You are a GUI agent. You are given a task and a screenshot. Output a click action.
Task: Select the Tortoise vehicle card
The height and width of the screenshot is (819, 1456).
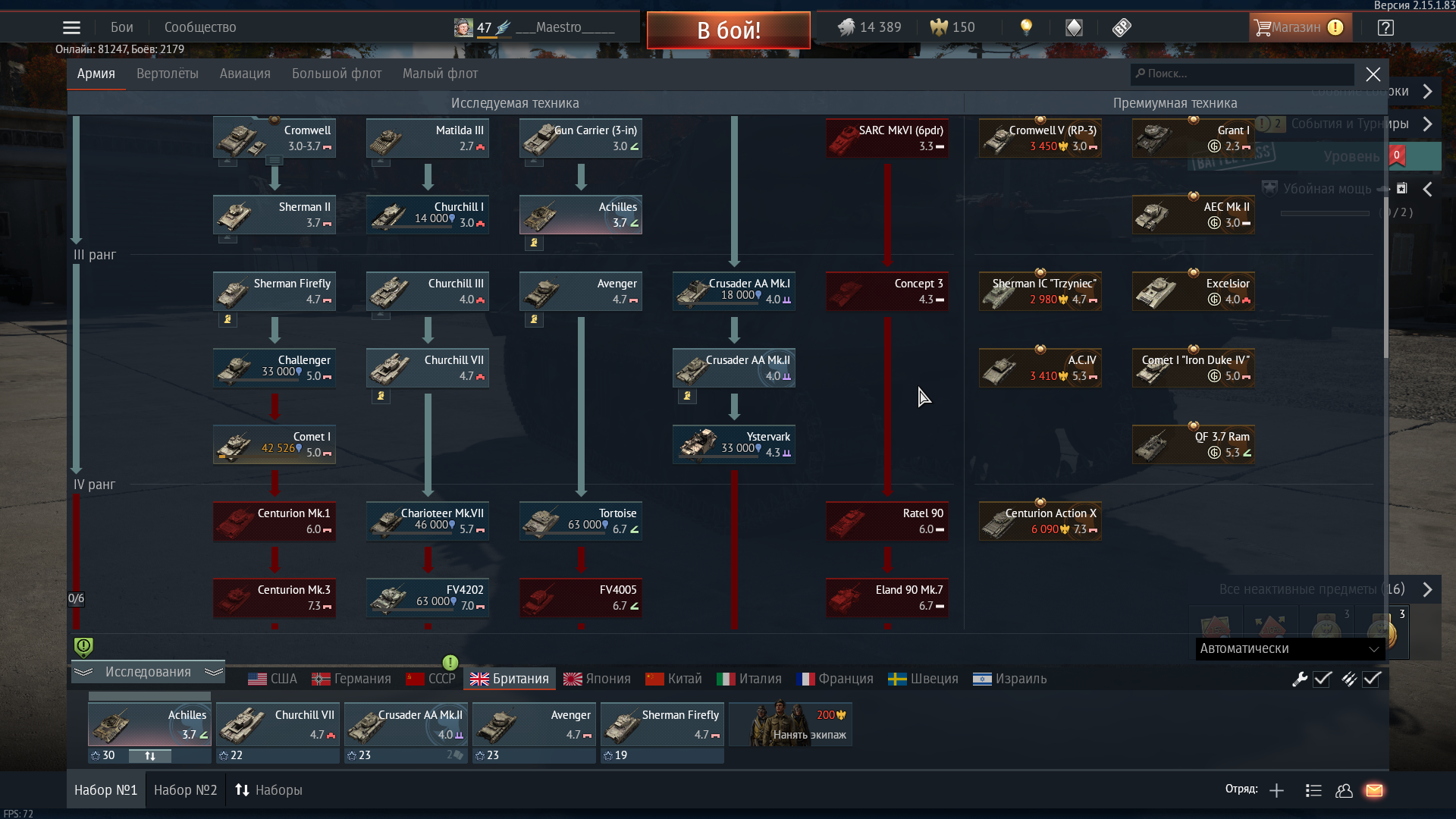point(581,521)
